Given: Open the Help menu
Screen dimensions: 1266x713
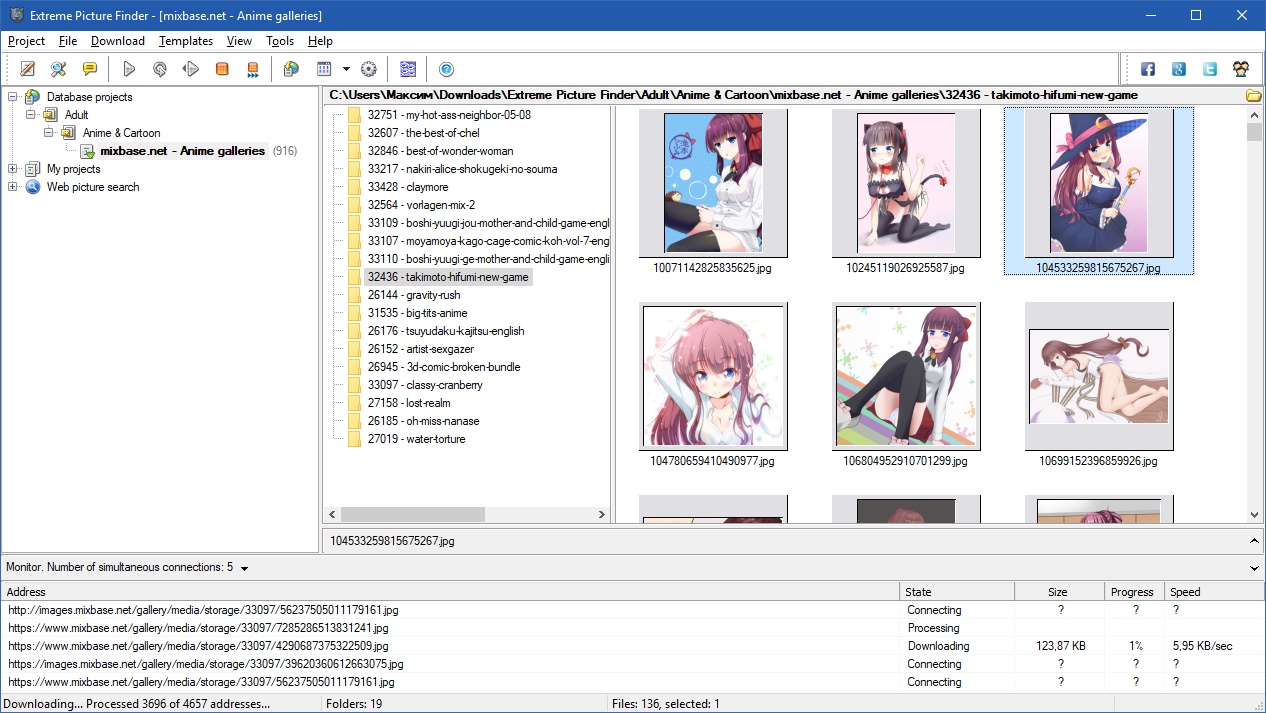Looking at the screenshot, I should point(320,41).
